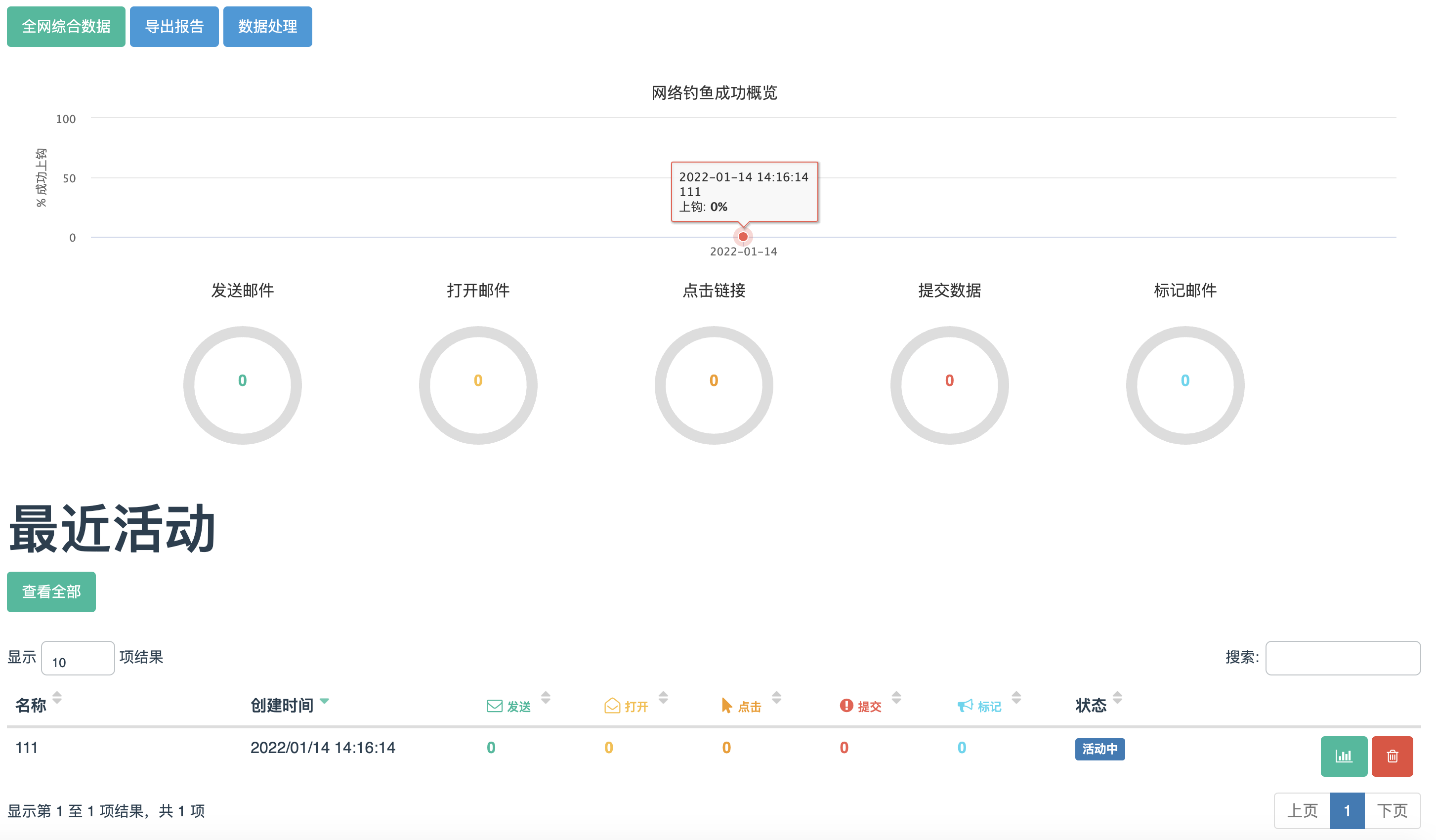This screenshot has width=1436, height=840.
Task: Click the 导出报告 button
Action: click(174, 27)
